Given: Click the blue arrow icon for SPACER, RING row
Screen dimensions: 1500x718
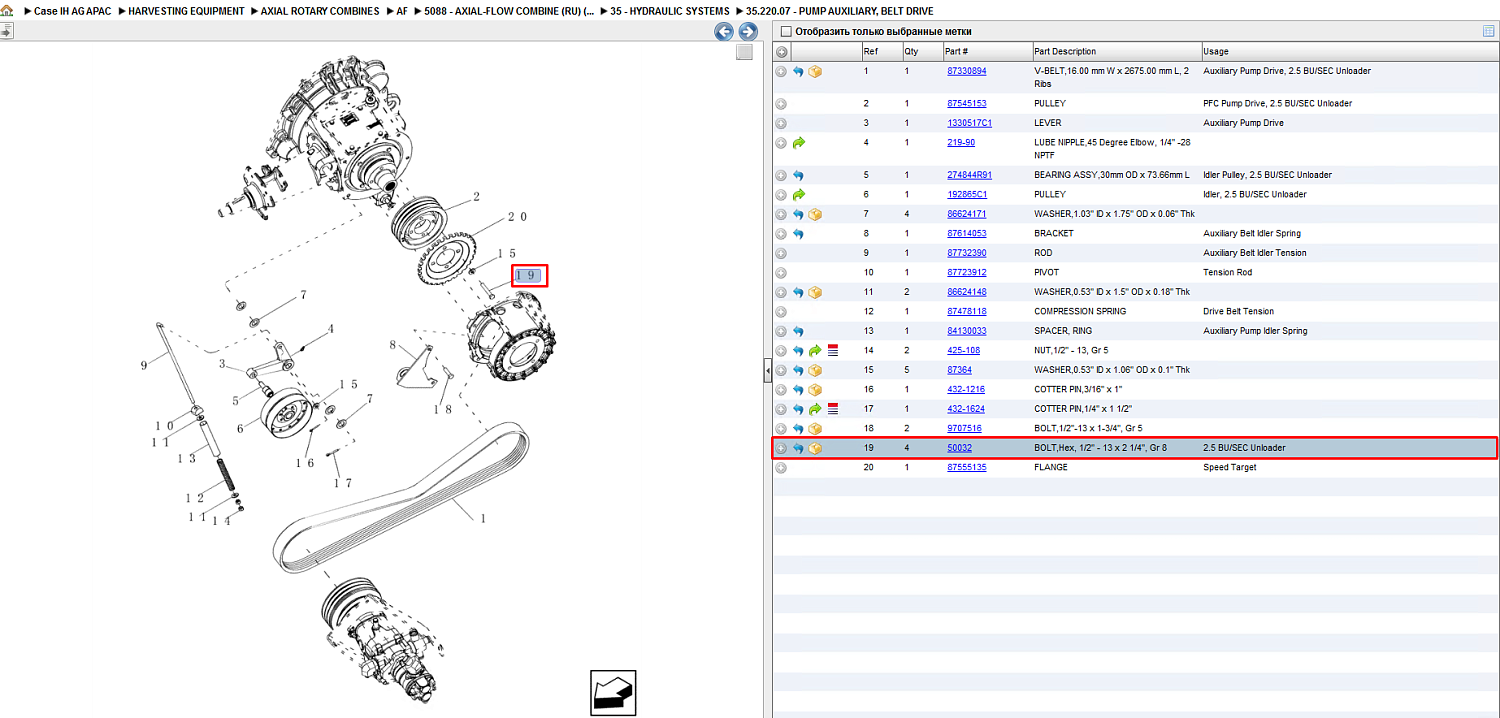Looking at the screenshot, I should click(798, 331).
